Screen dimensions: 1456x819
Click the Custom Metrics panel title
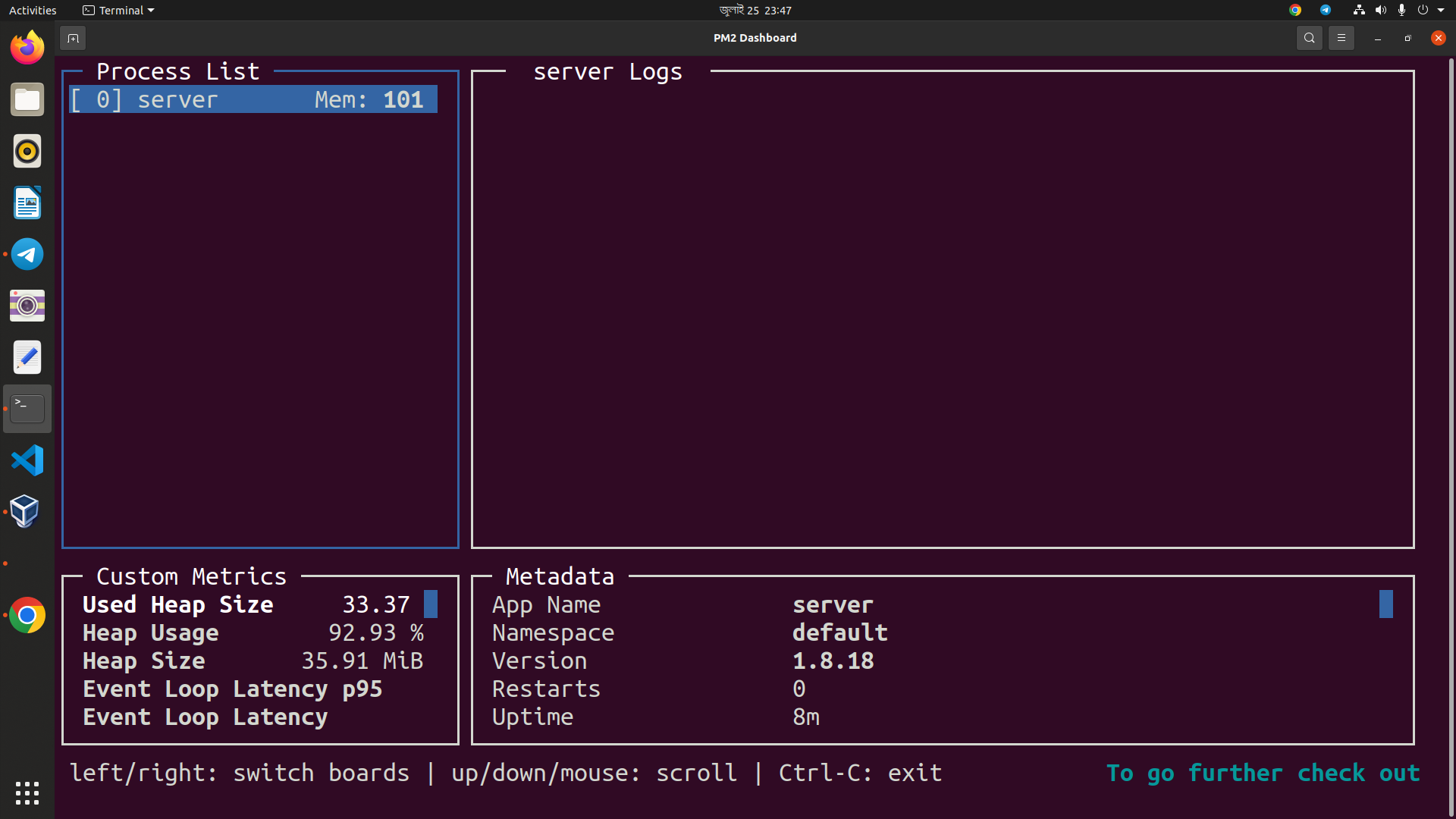coord(192,576)
